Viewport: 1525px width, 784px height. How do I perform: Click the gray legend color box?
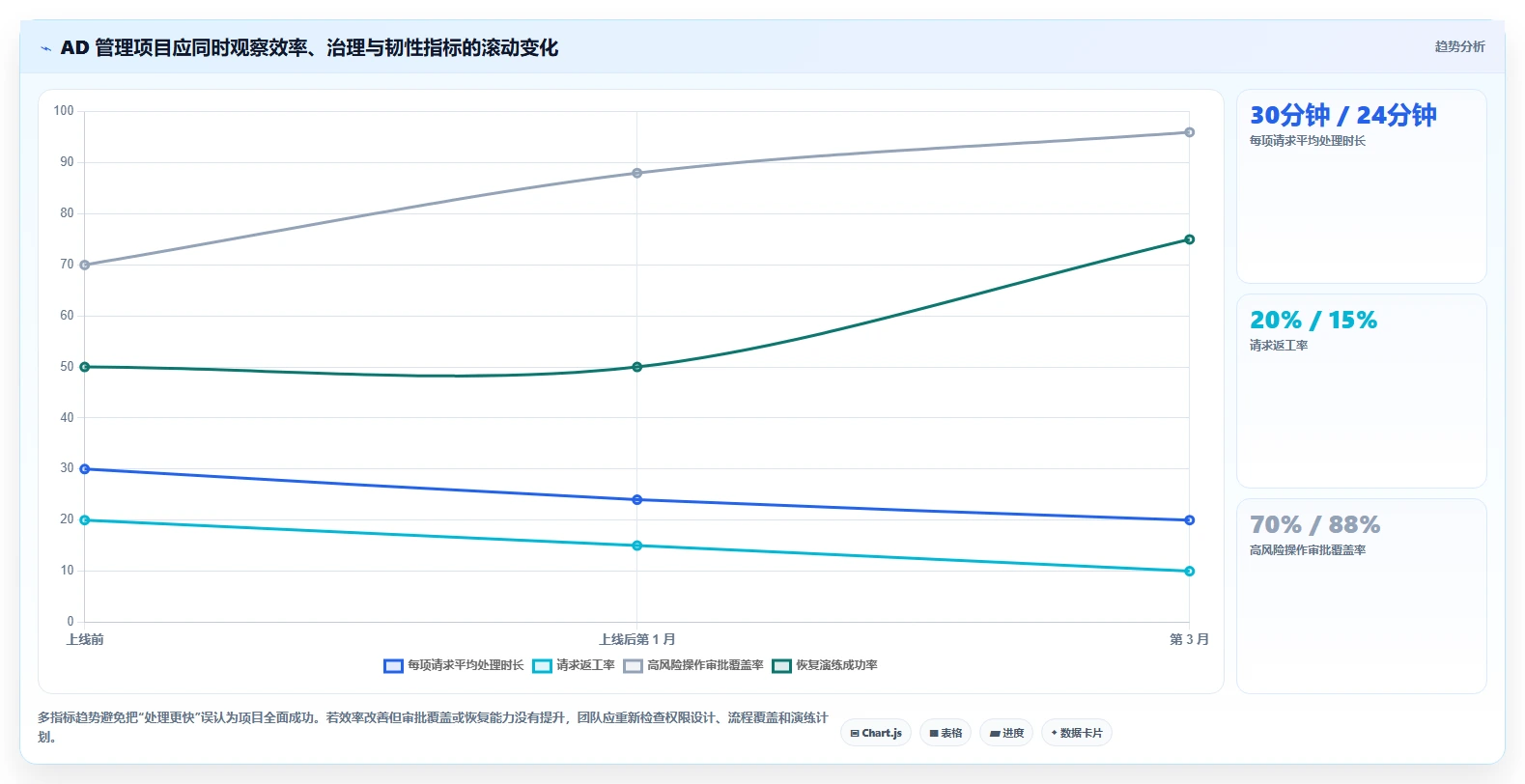click(633, 666)
